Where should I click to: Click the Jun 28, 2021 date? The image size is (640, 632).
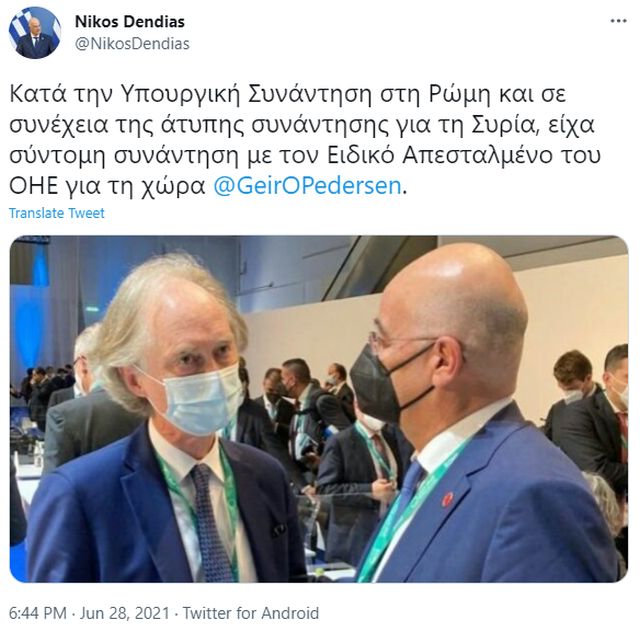(x=124, y=612)
